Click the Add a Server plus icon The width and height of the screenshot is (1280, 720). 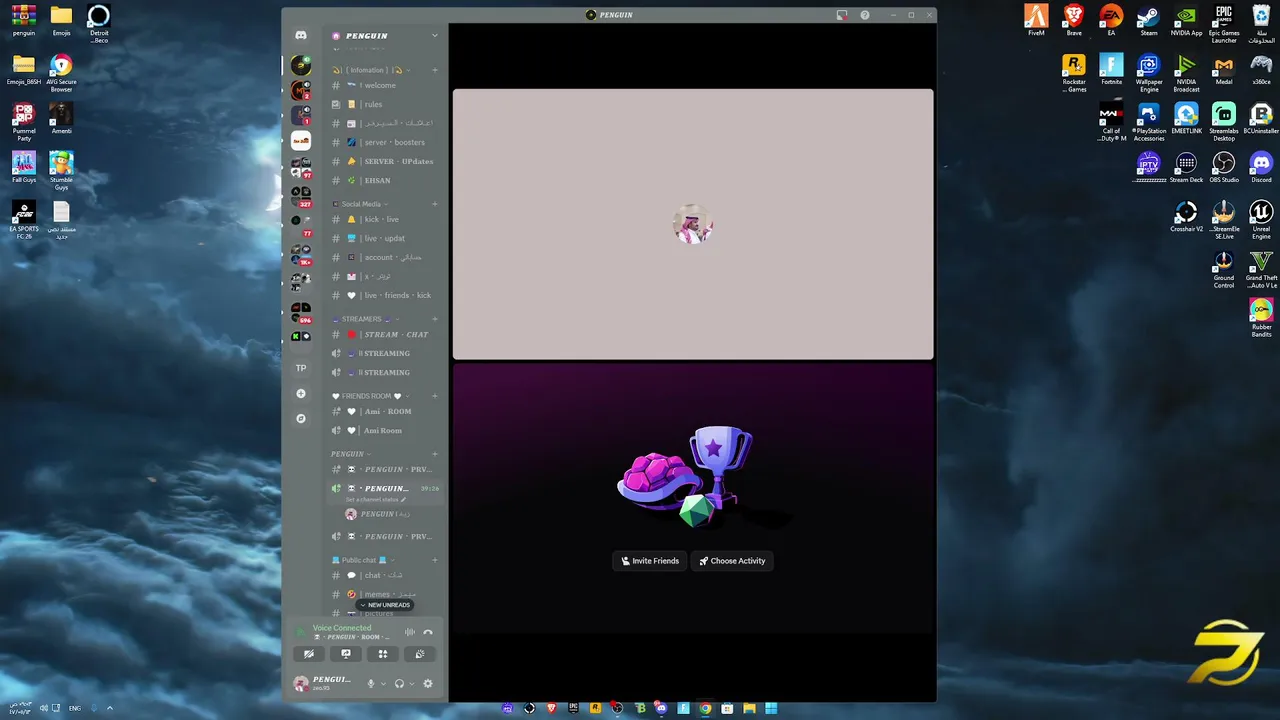(301, 393)
